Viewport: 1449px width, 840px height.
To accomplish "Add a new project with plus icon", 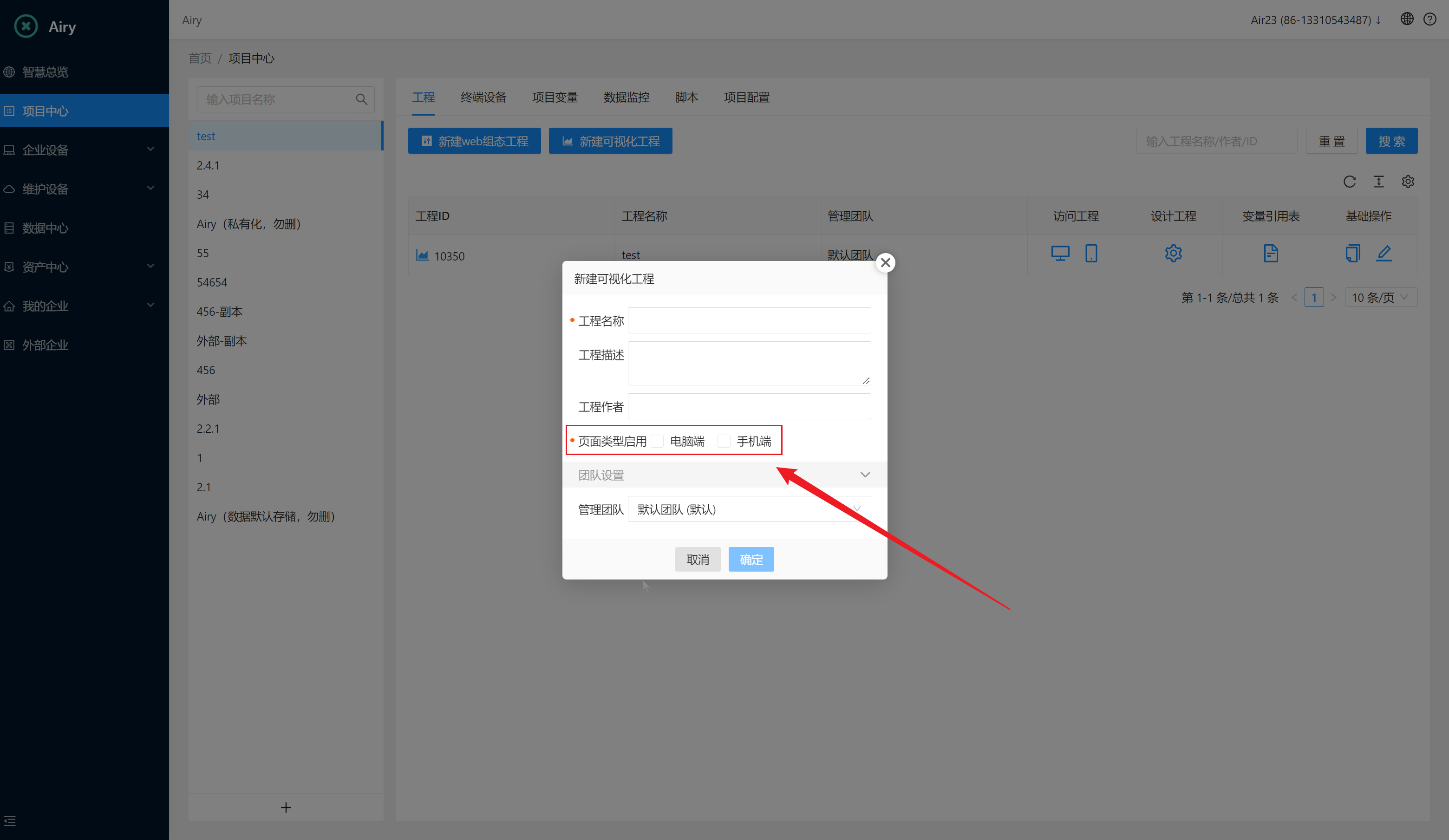I will coord(286,807).
